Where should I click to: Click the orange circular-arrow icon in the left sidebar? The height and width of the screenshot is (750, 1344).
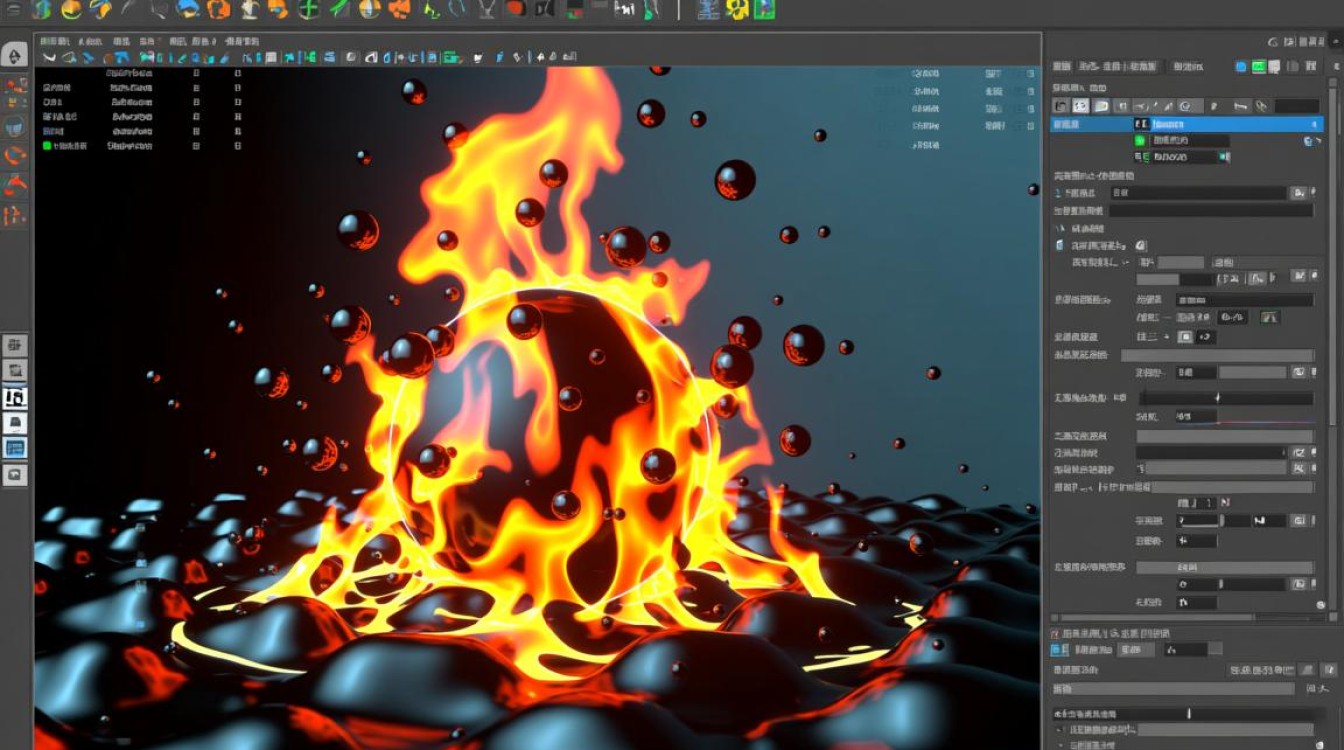14,156
